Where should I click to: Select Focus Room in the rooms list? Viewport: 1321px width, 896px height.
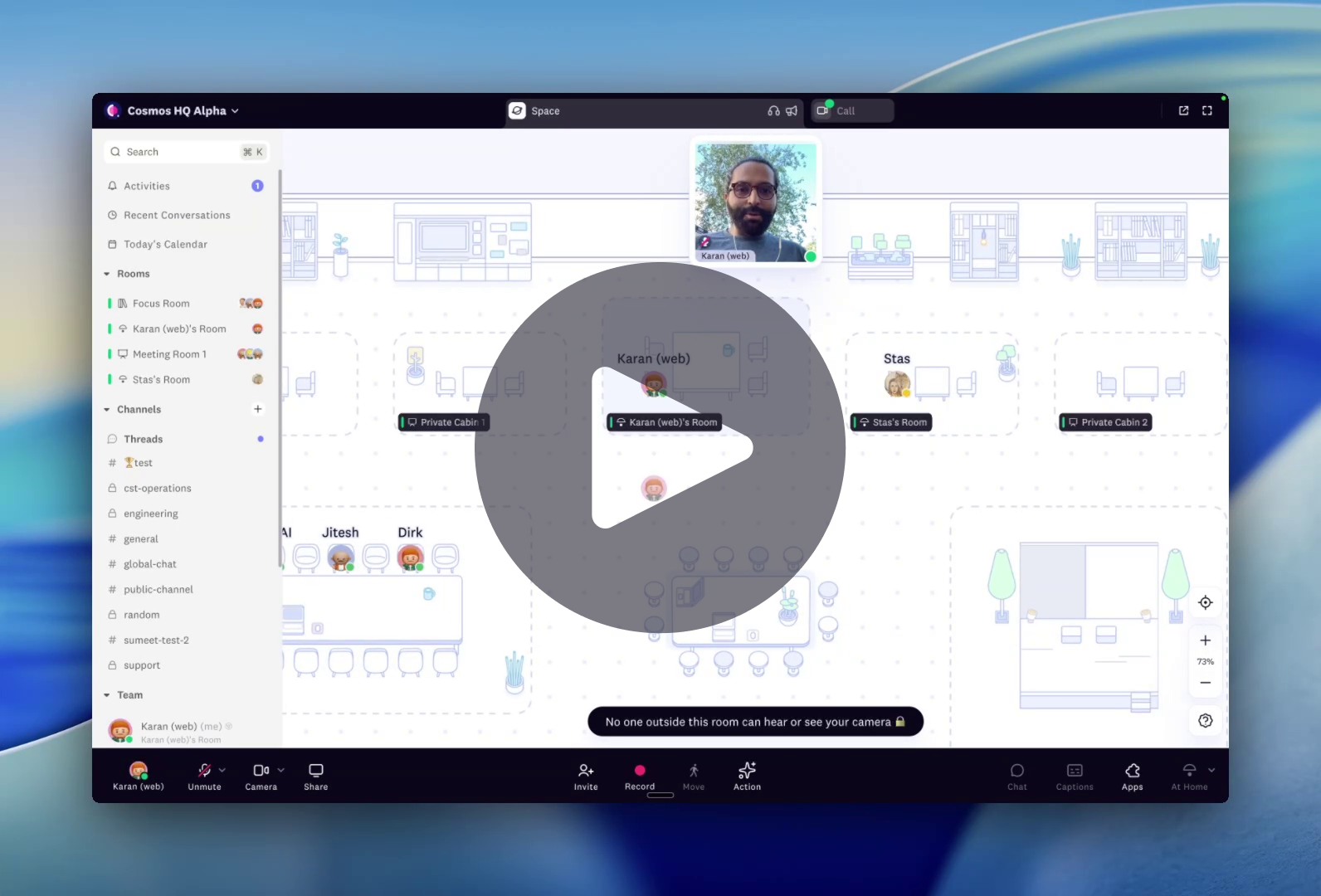tap(186, 304)
